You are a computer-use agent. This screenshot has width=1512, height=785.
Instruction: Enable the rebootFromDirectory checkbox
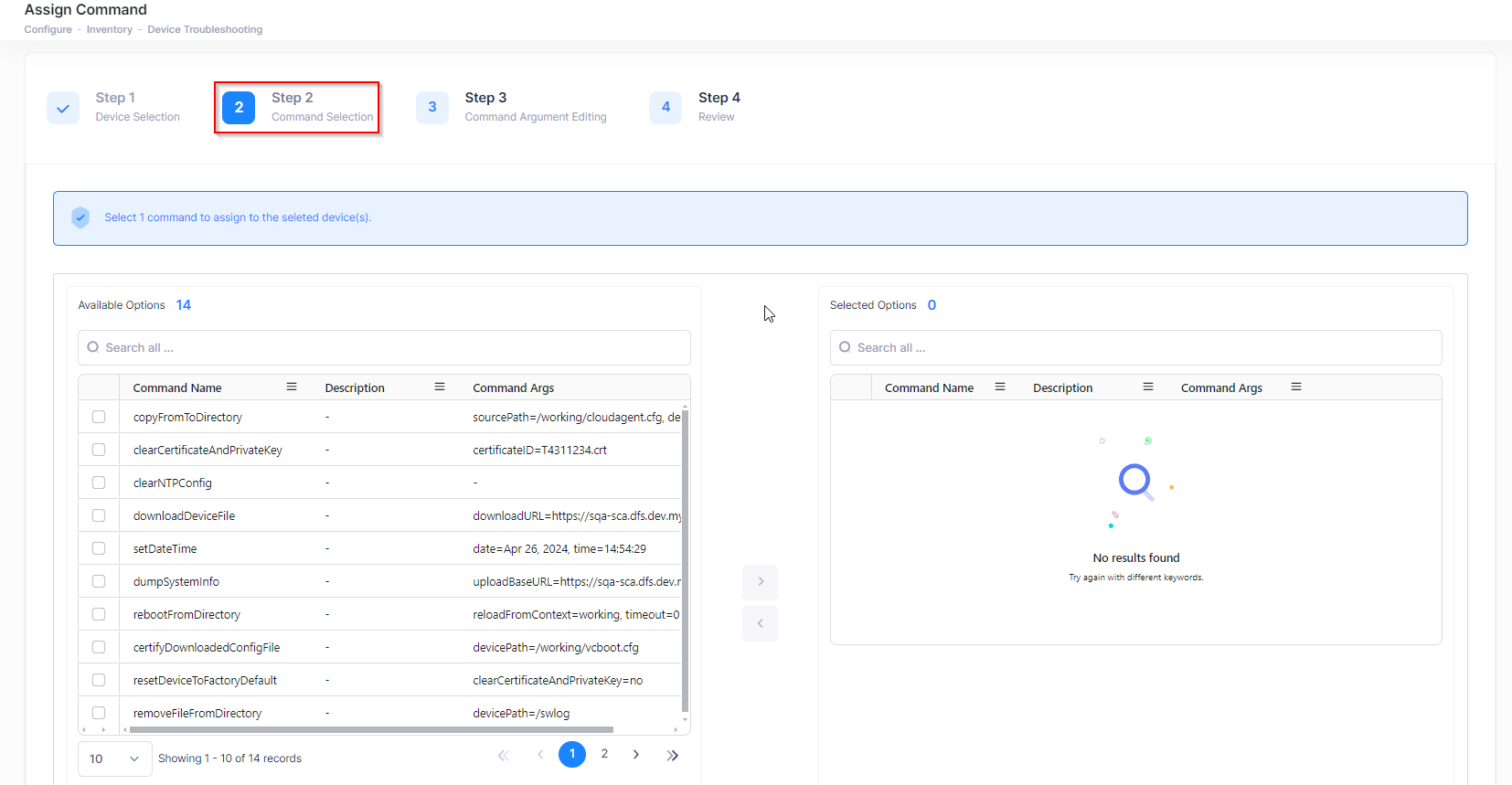pyautogui.click(x=99, y=615)
